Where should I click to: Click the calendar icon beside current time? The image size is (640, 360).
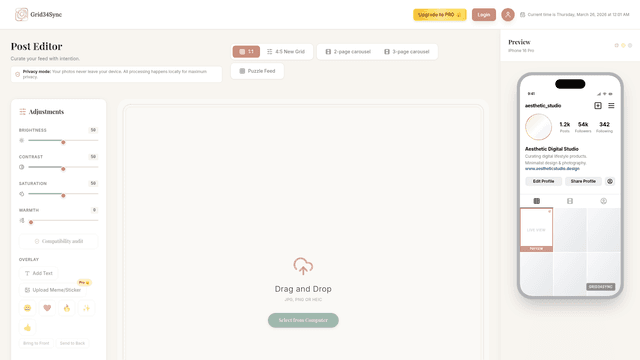522,15
